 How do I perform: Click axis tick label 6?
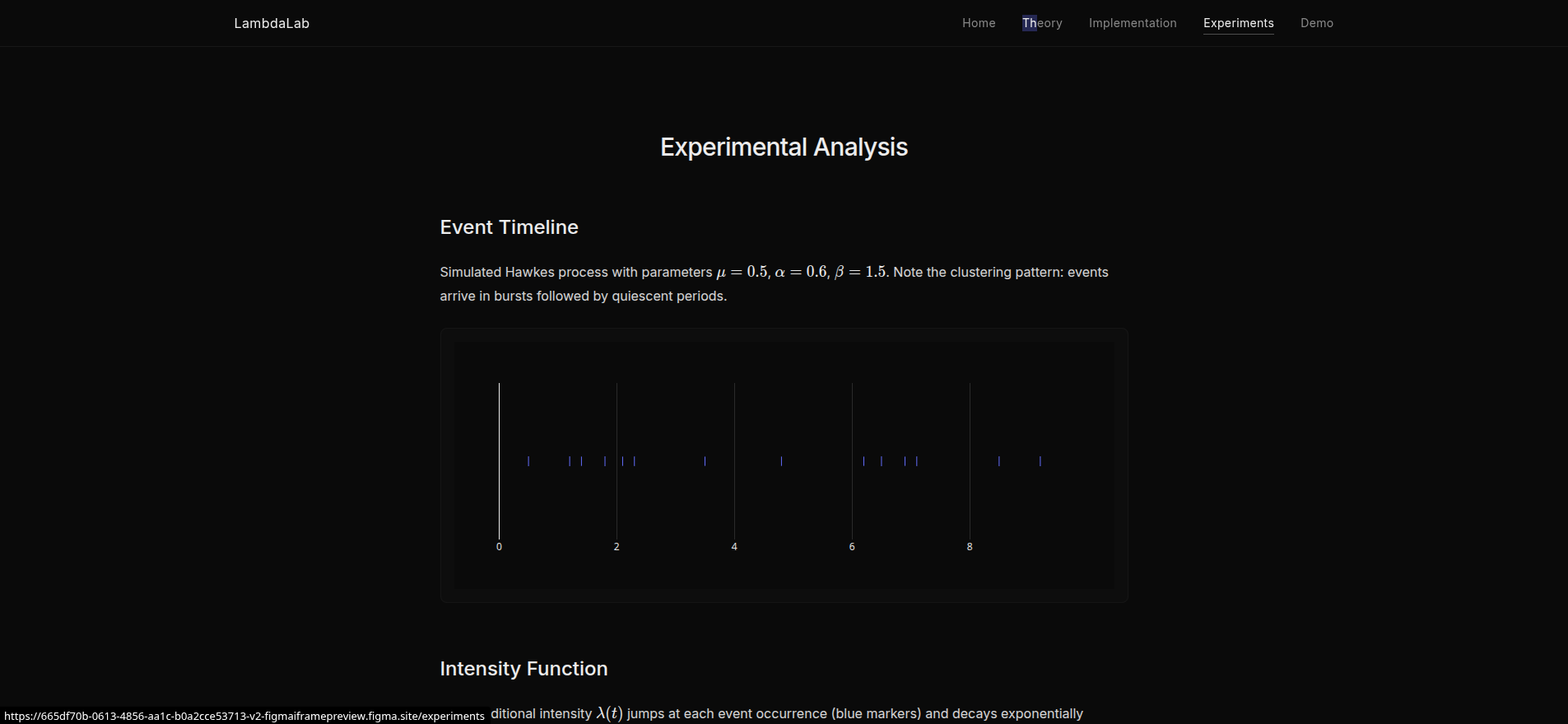click(x=852, y=547)
